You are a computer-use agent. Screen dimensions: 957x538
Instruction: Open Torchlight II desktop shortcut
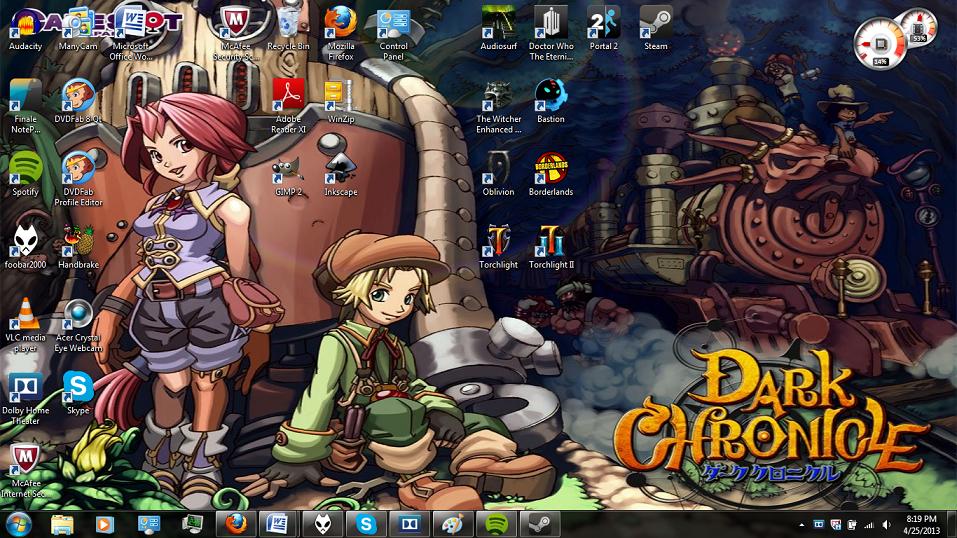551,247
